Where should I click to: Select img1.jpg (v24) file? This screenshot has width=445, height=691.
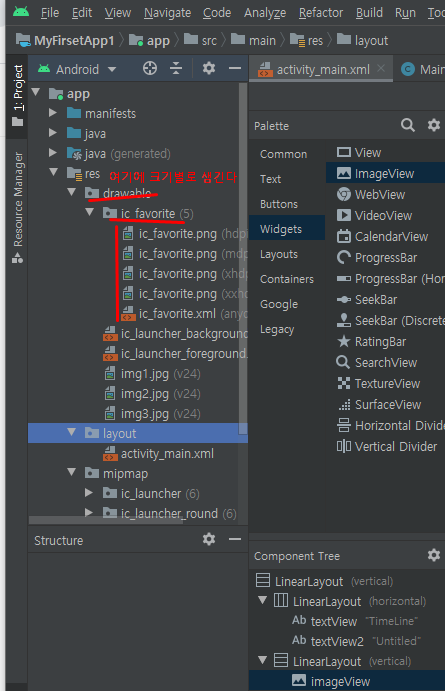(152, 374)
